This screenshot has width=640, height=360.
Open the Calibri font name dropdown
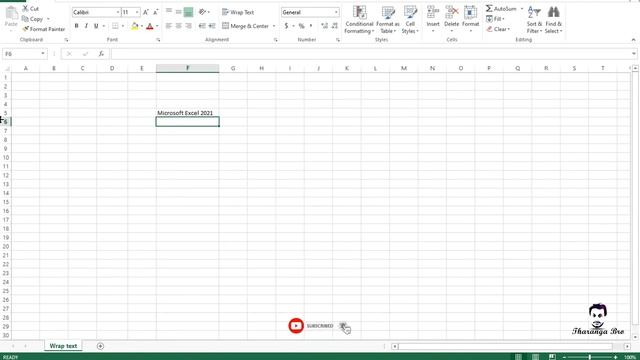(118, 12)
